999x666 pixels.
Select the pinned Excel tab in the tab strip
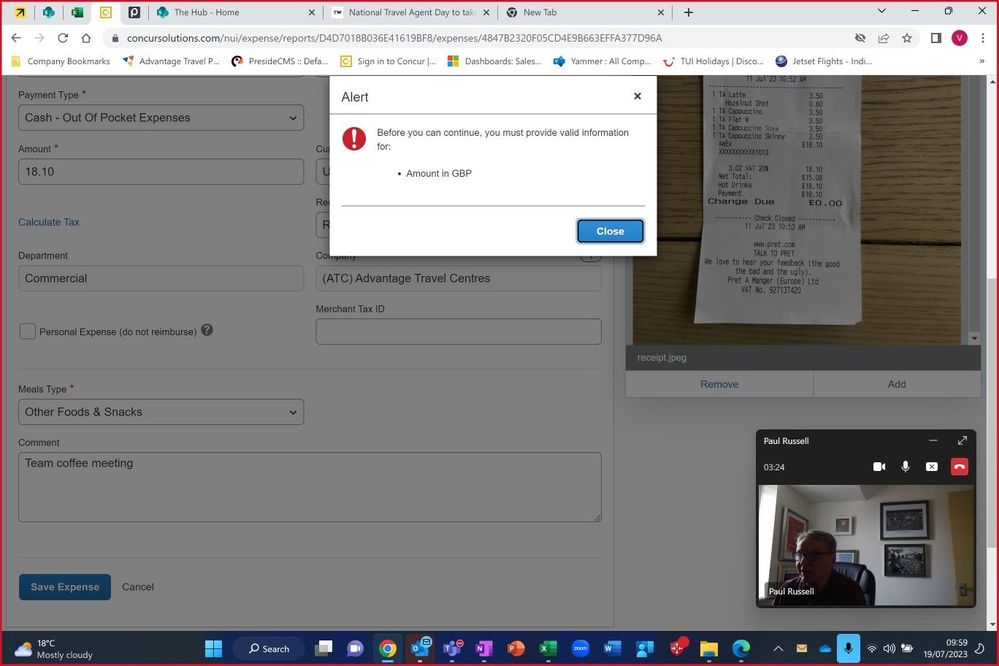click(77, 12)
